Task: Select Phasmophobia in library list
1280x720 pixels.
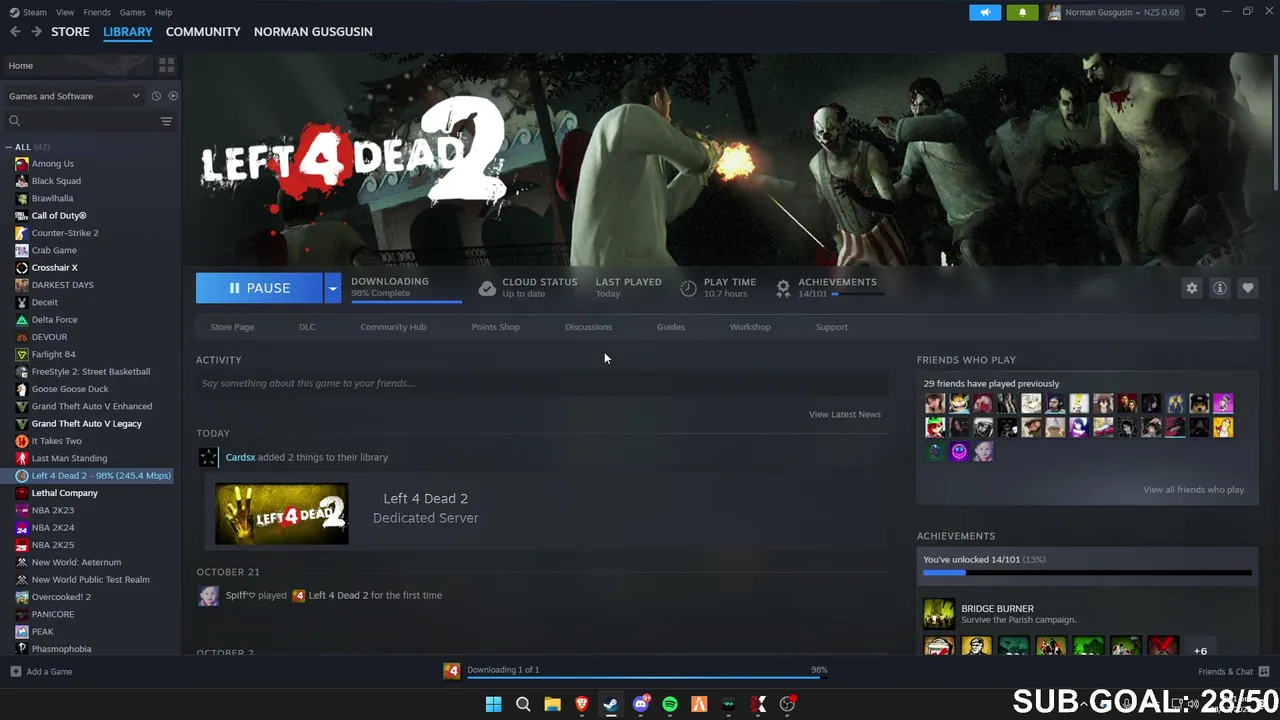Action: pos(61,649)
